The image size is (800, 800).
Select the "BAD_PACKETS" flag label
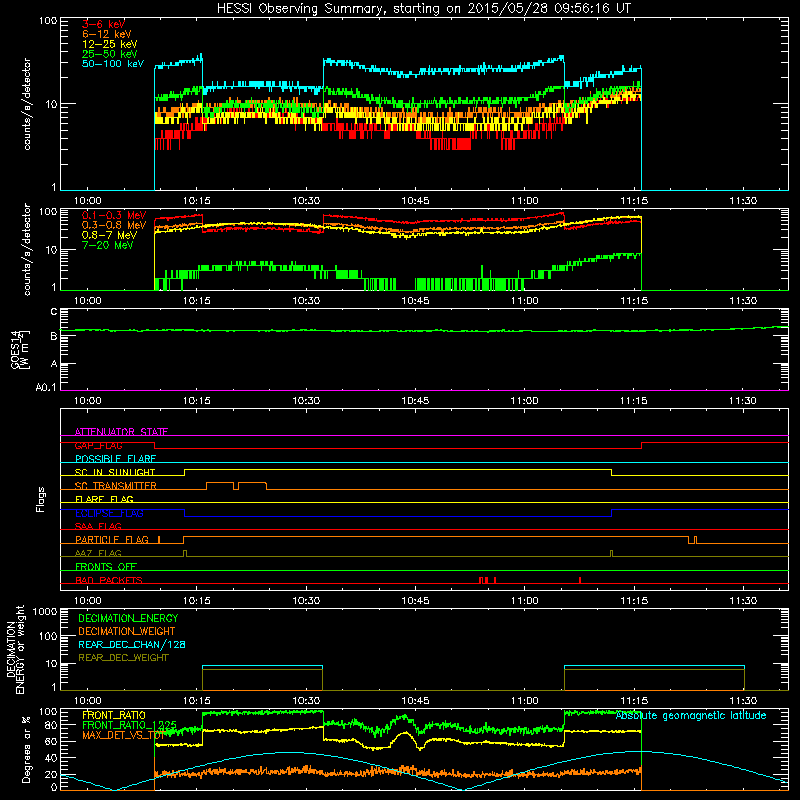click(x=109, y=580)
